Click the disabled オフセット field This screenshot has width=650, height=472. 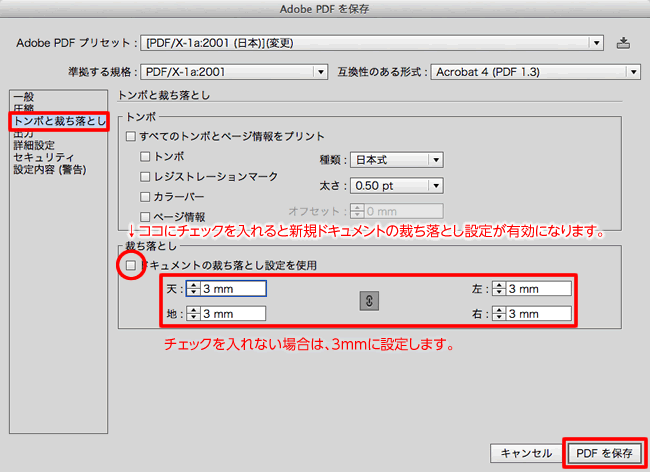[x=403, y=211]
